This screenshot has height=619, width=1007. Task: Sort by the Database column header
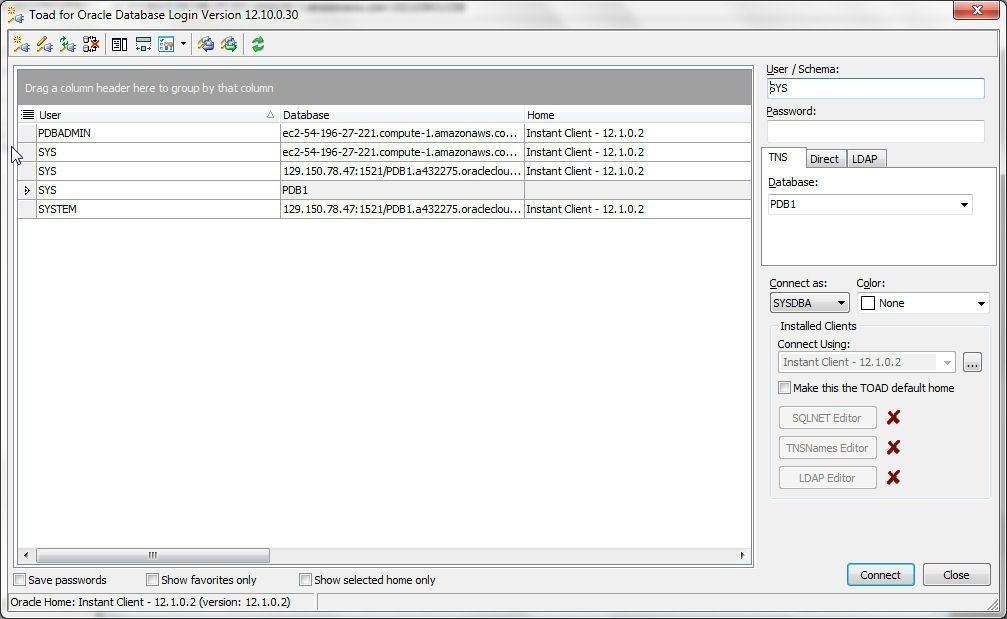pyautogui.click(x=402, y=115)
